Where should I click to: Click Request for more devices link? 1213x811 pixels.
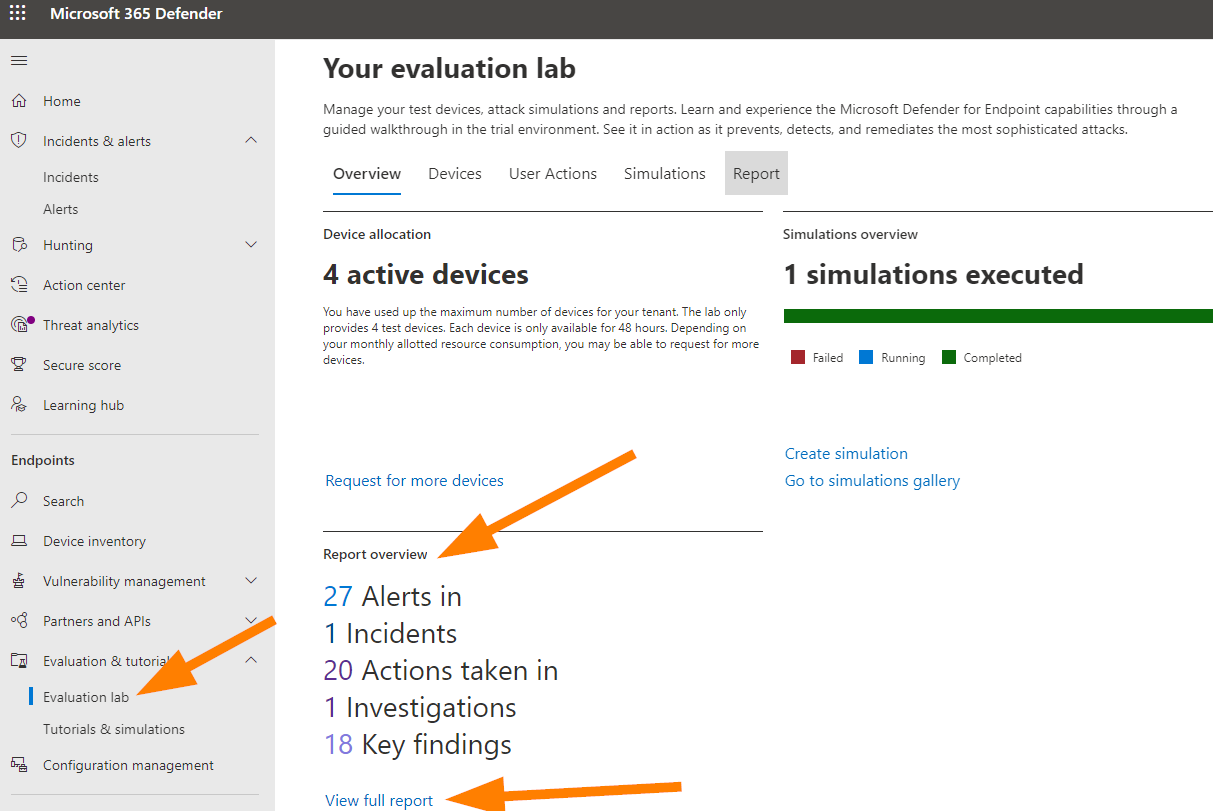pyautogui.click(x=414, y=480)
